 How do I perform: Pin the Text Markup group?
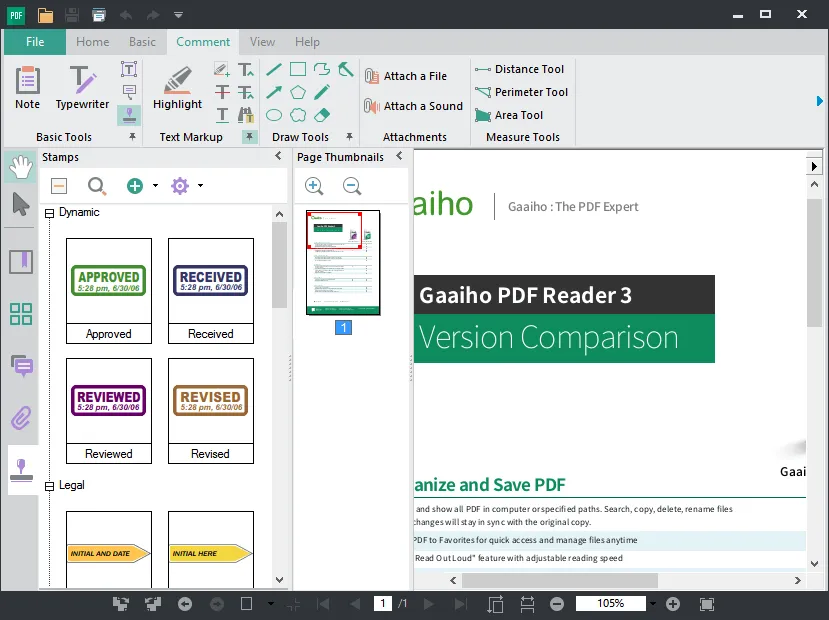point(248,136)
